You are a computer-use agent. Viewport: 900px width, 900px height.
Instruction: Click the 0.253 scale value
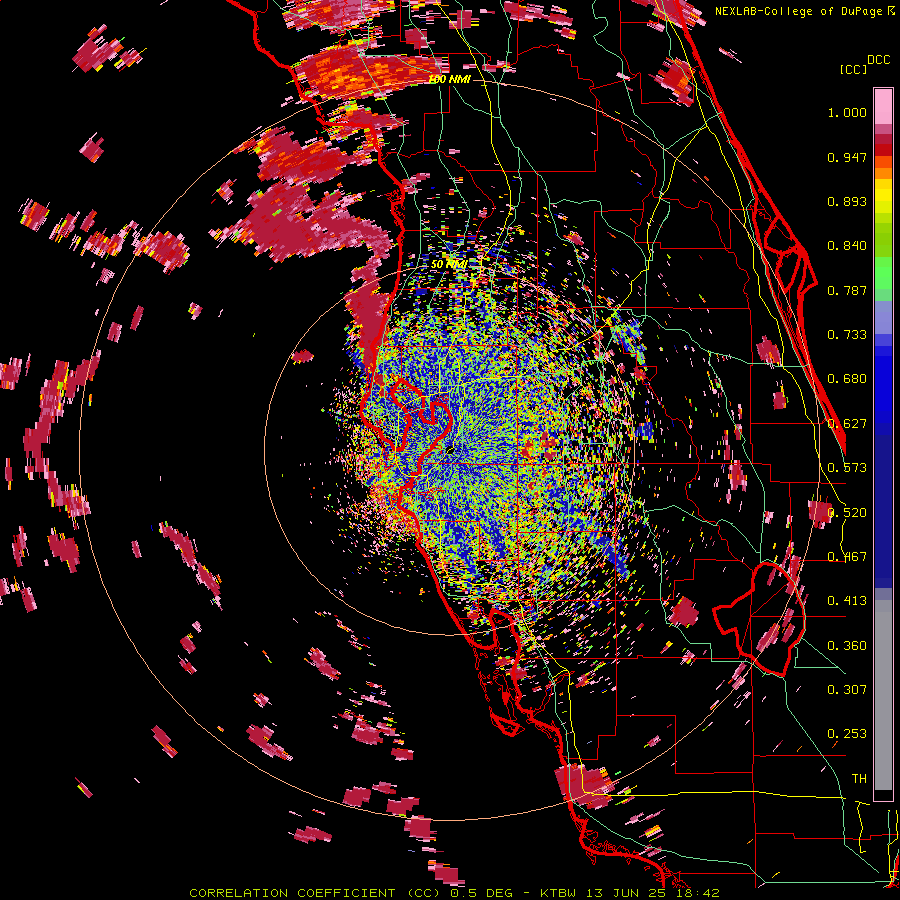click(847, 734)
